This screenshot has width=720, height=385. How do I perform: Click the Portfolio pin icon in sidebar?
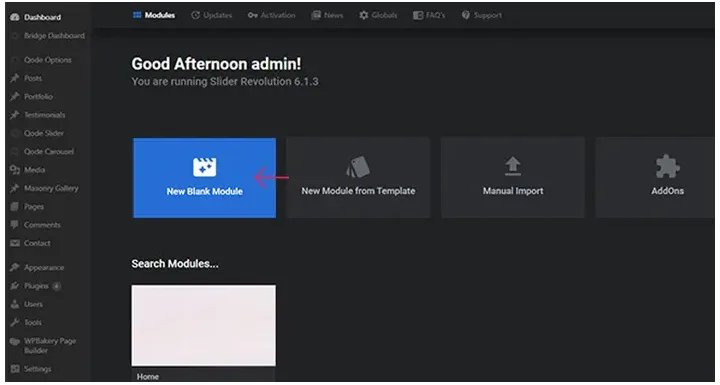tap(15, 97)
